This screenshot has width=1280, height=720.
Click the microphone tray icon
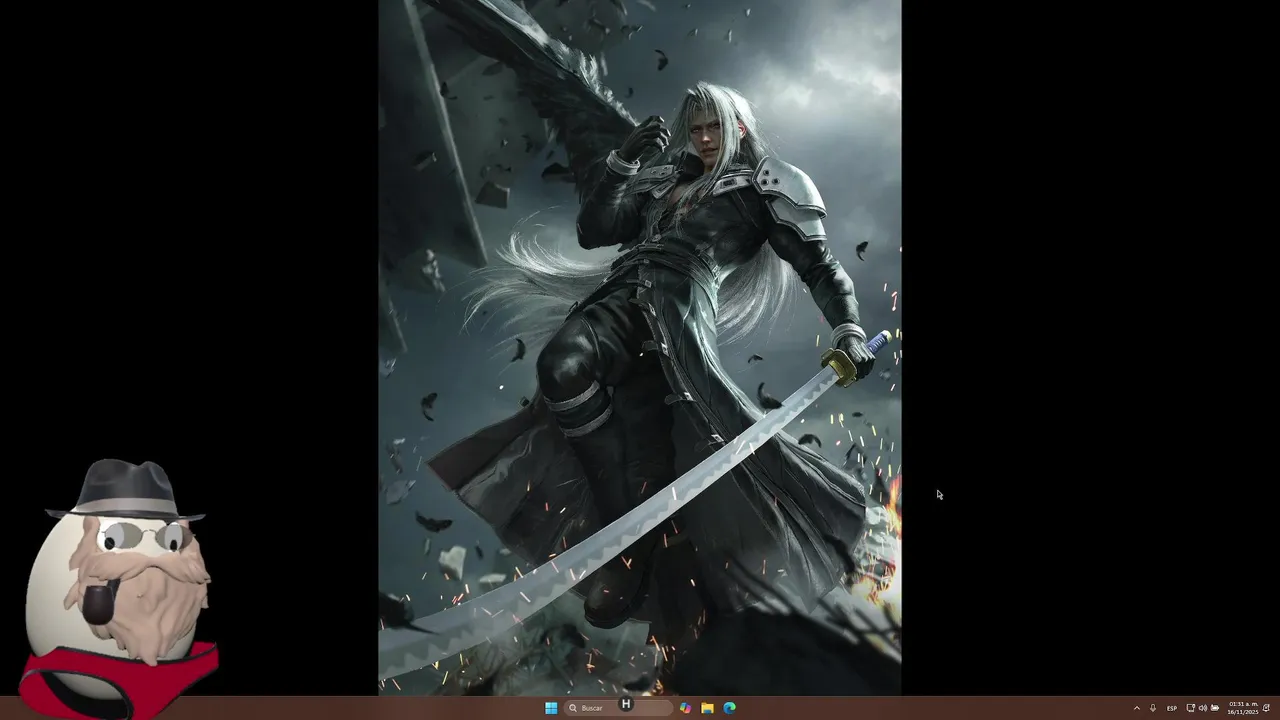[x=1153, y=708]
